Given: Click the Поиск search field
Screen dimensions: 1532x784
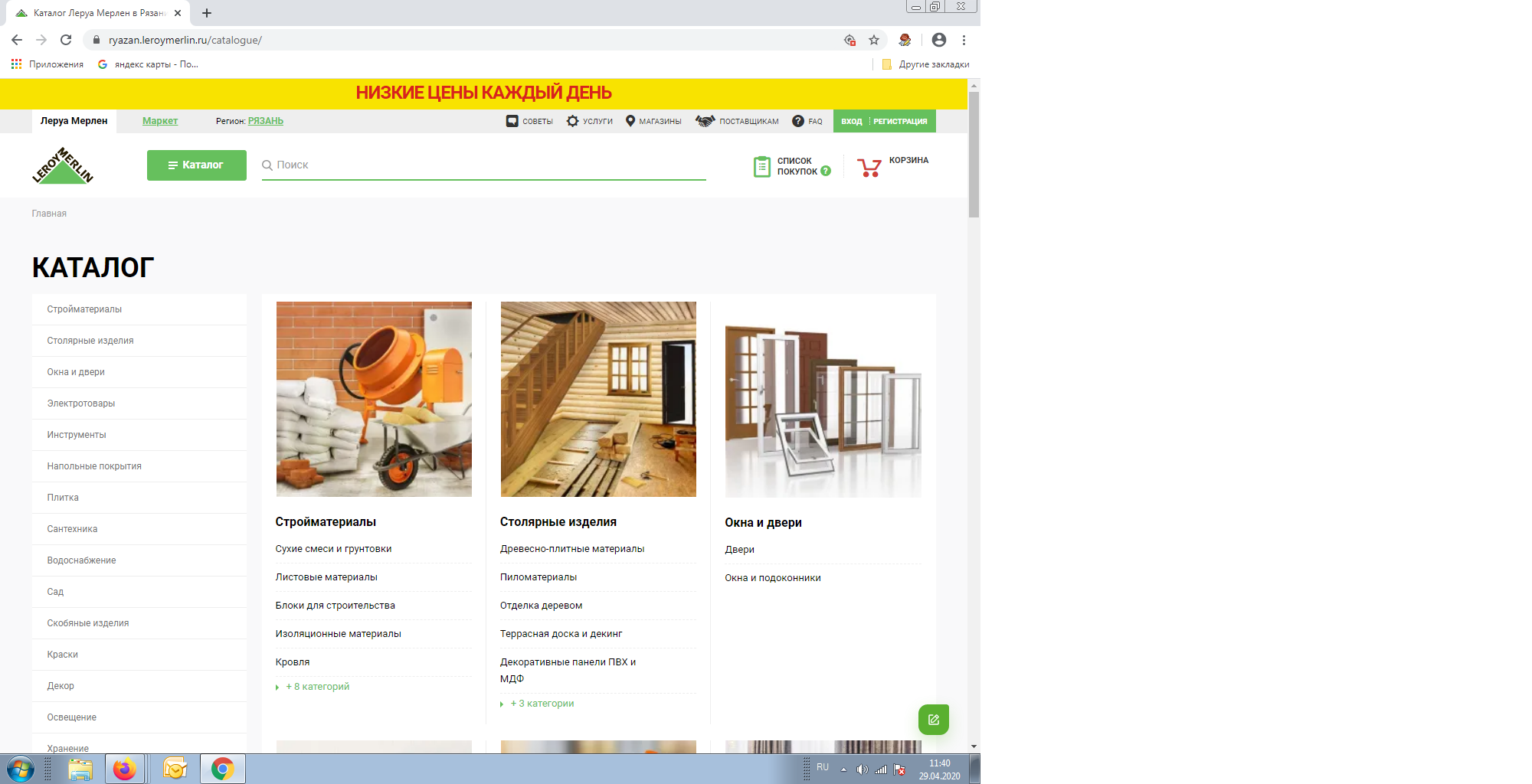Looking at the screenshot, I should click(x=484, y=165).
